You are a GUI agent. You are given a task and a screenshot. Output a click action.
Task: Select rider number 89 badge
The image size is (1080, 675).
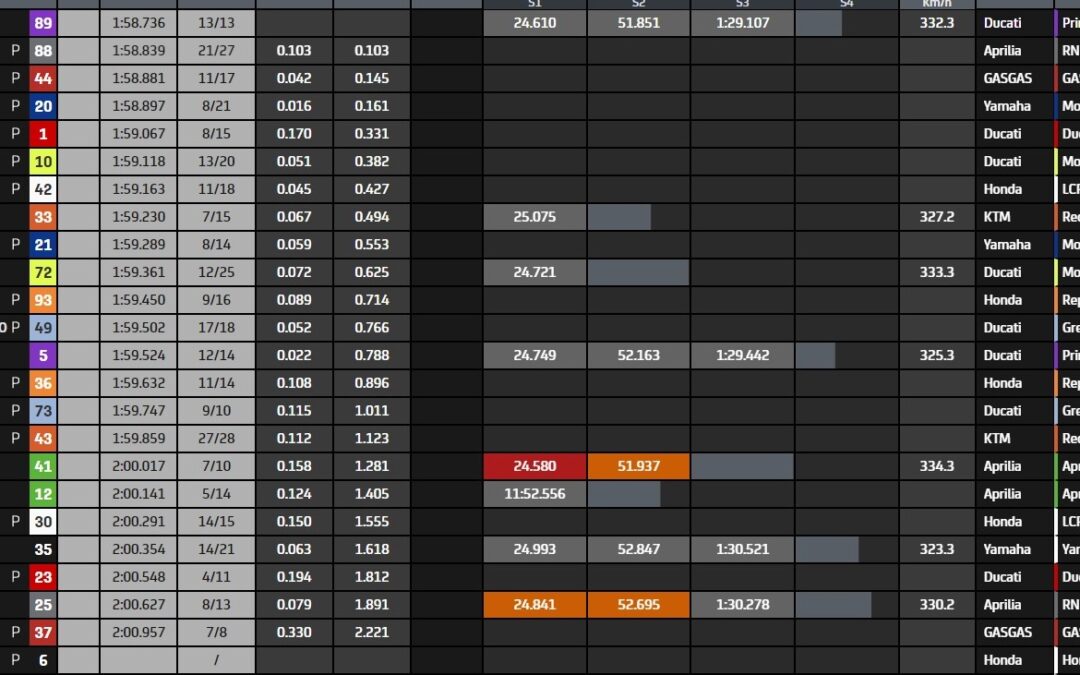tap(43, 22)
